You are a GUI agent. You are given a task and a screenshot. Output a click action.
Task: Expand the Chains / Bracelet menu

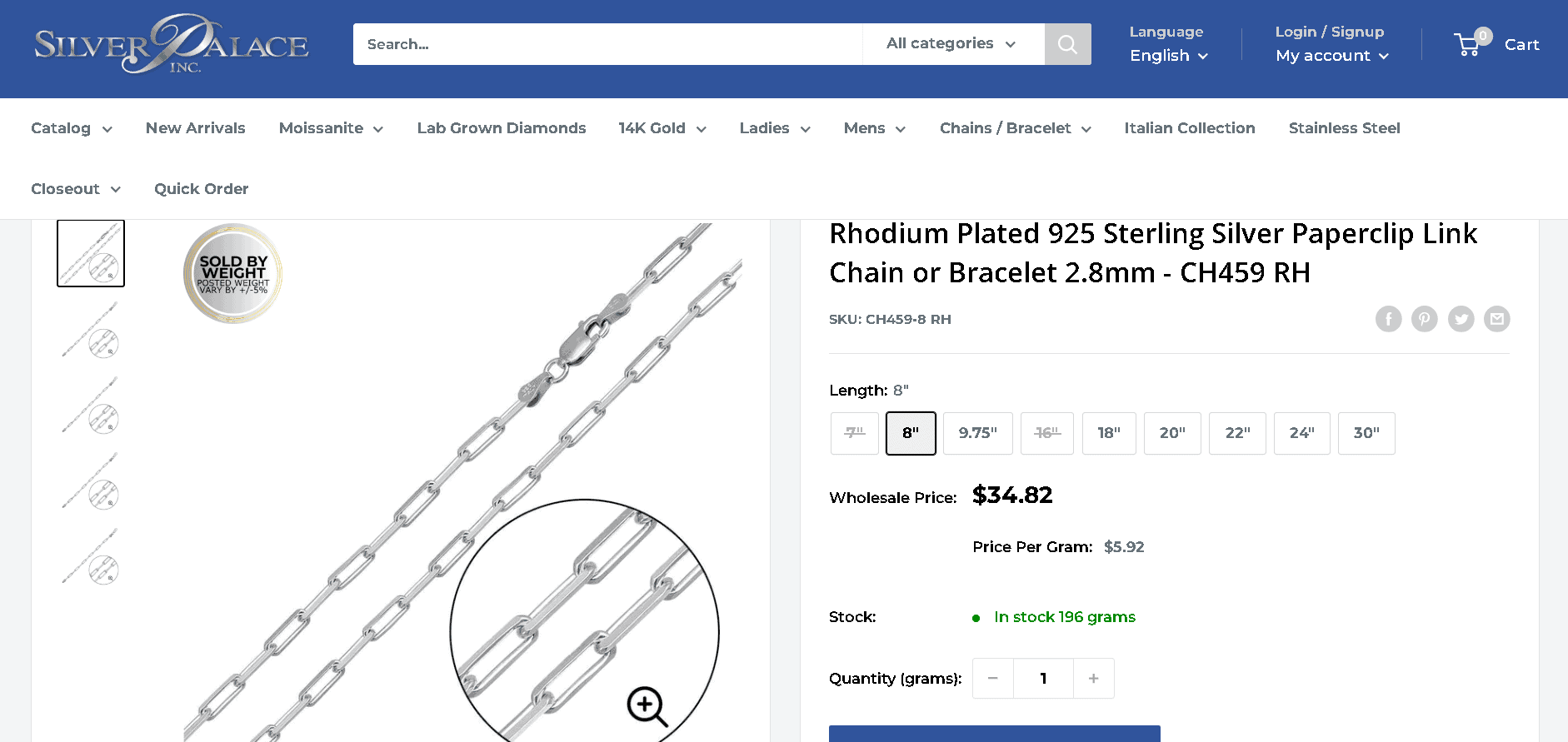pos(1015,128)
